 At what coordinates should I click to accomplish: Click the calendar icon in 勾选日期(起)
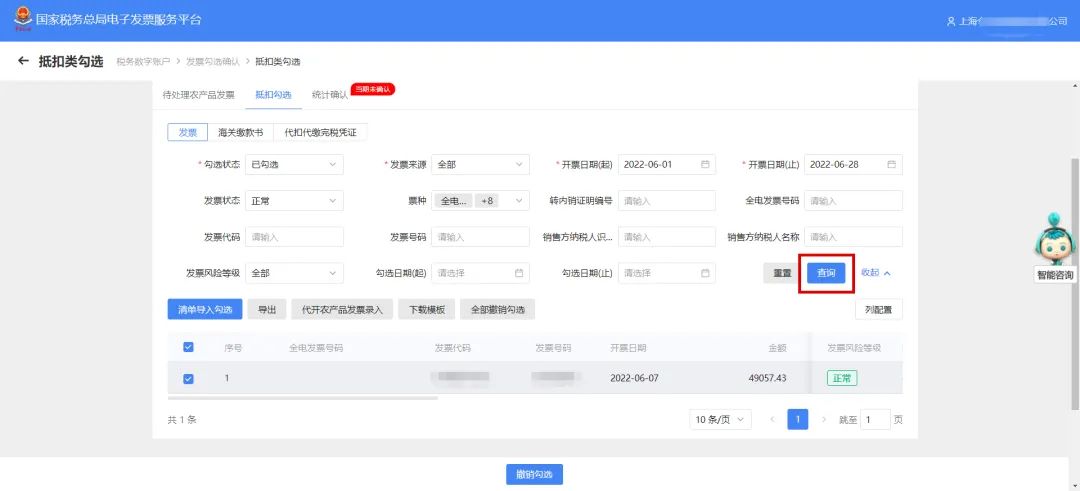(519, 273)
